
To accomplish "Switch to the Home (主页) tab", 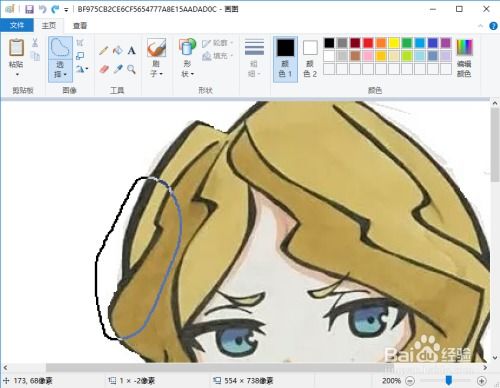I will coord(49,25).
